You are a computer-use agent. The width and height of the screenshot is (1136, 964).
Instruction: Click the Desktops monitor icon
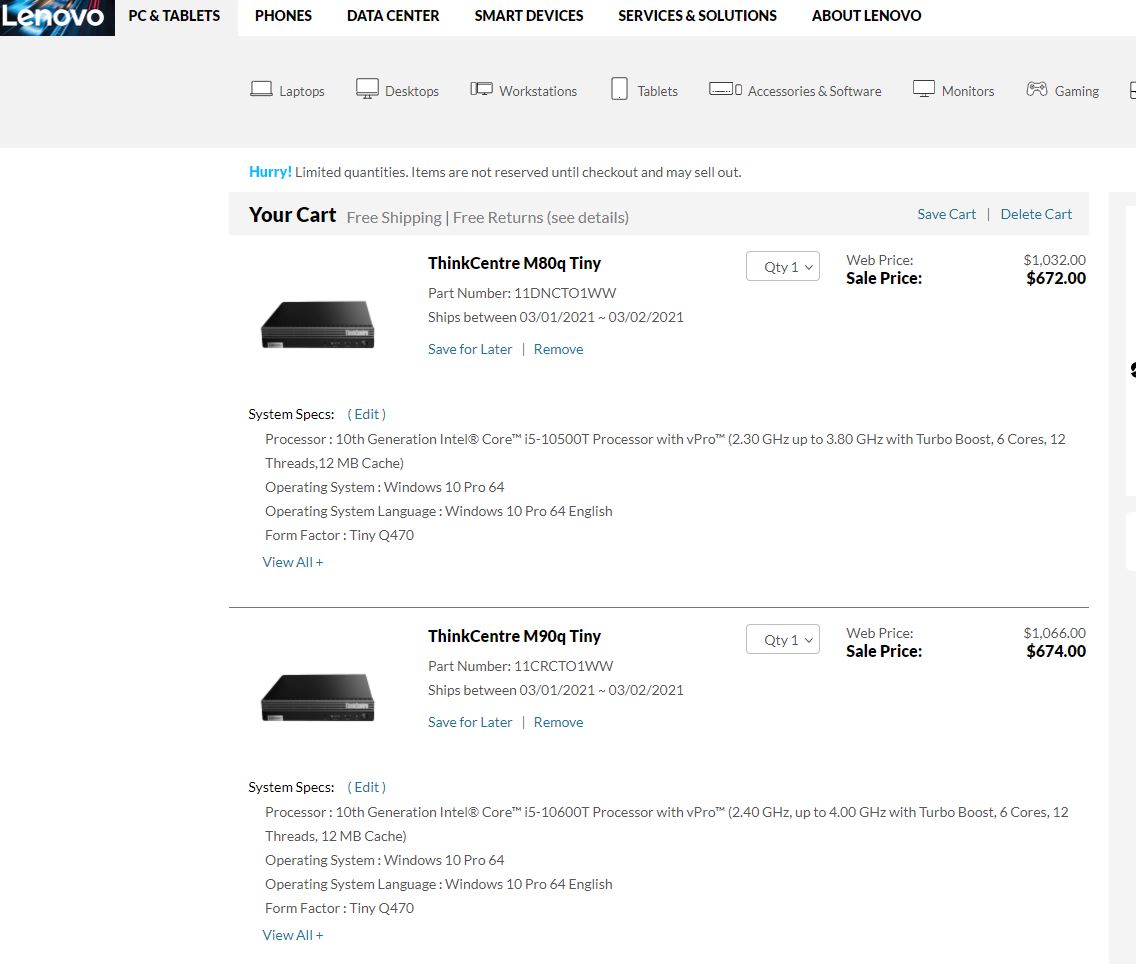[x=367, y=89]
